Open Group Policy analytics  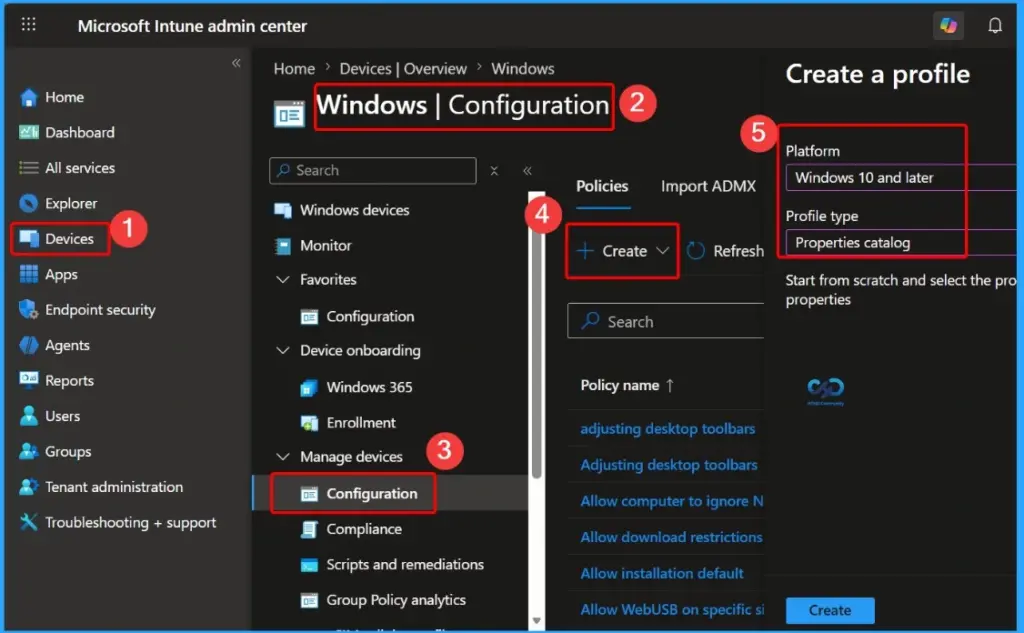pyautogui.click(x=383, y=600)
